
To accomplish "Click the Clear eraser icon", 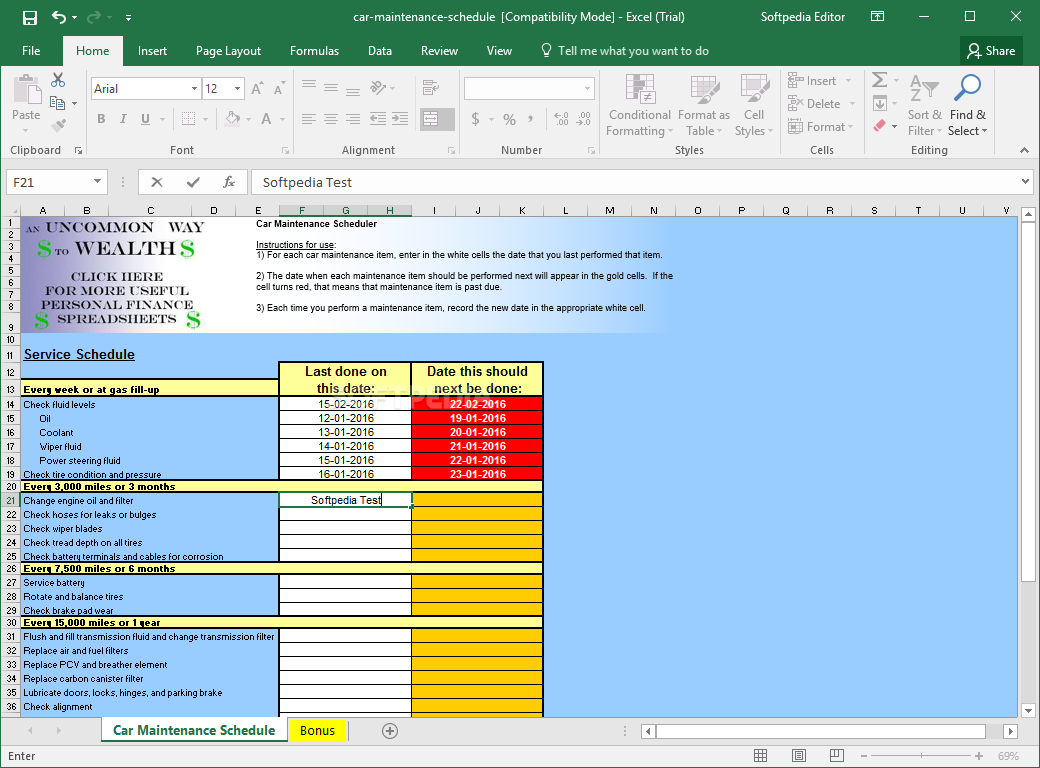I will (x=879, y=126).
